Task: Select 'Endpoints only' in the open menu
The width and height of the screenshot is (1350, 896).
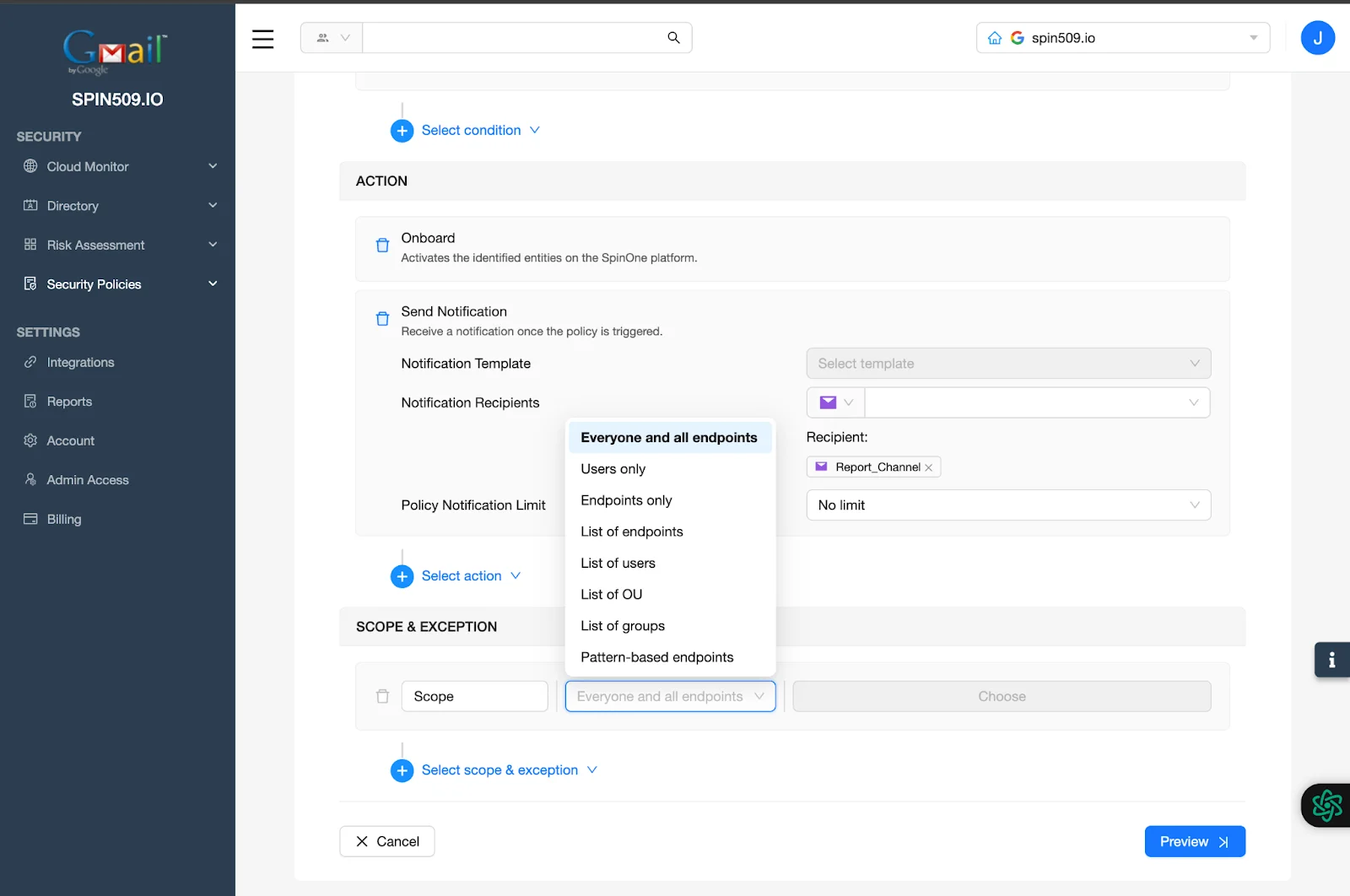Action: [625, 499]
